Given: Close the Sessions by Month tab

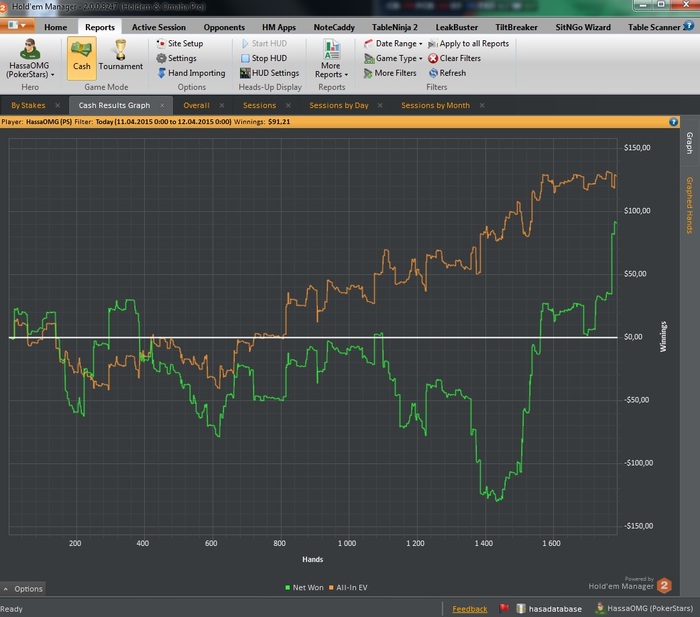Looking at the screenshot, I should point(482,105).
